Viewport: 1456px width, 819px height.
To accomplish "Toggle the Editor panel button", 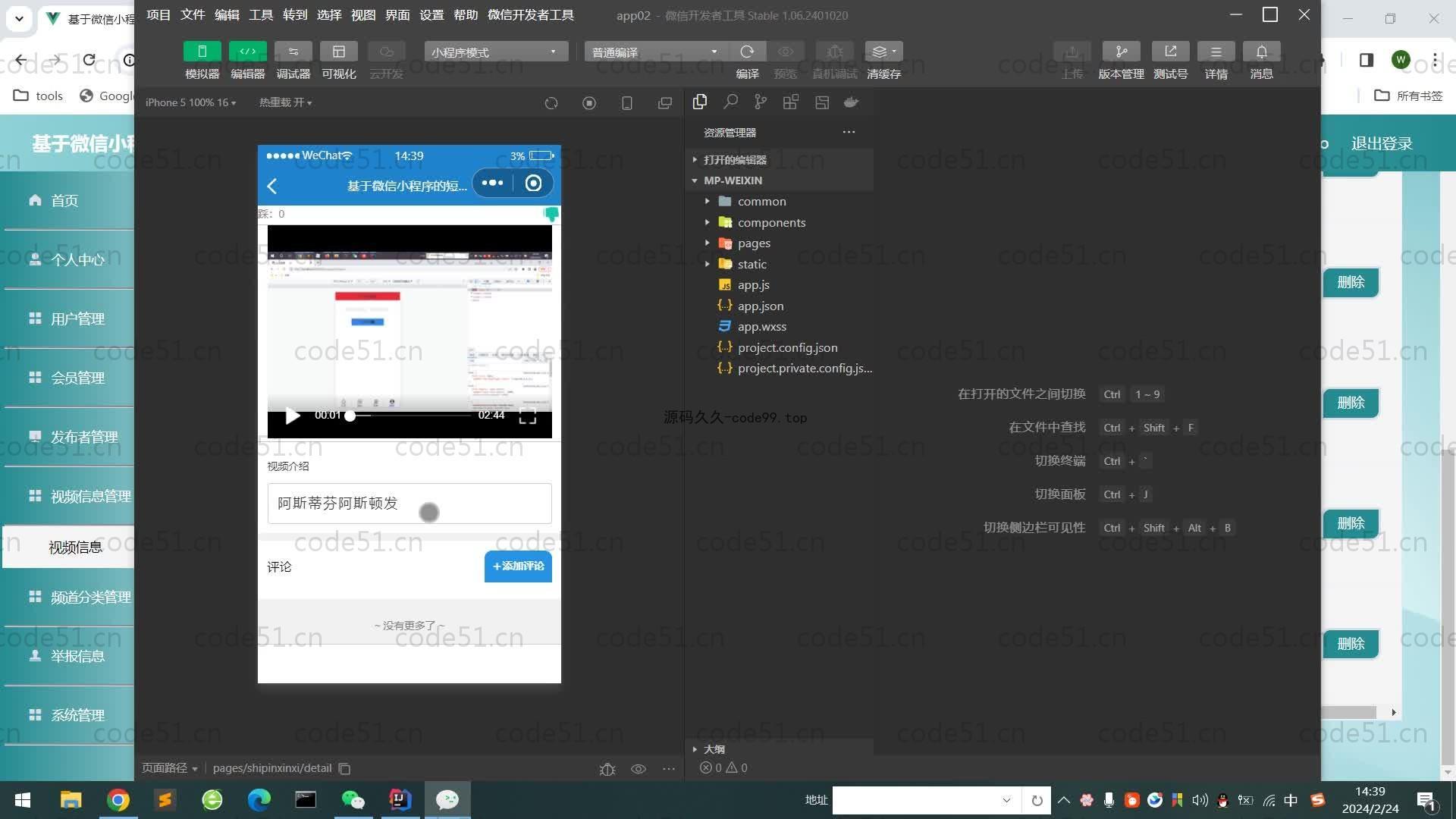I will coord(247,52).
